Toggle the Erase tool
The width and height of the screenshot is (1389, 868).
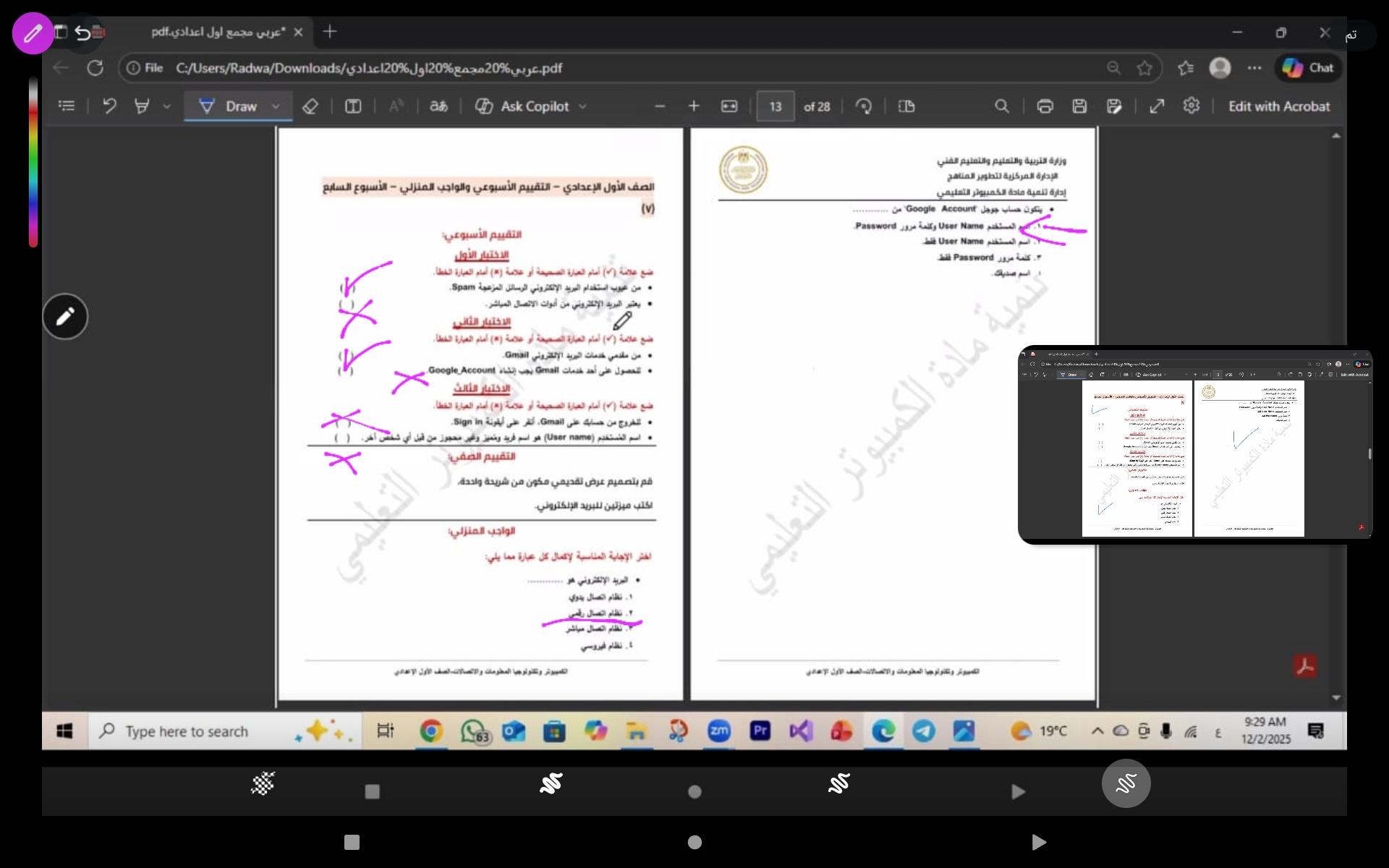coord(310,106)
